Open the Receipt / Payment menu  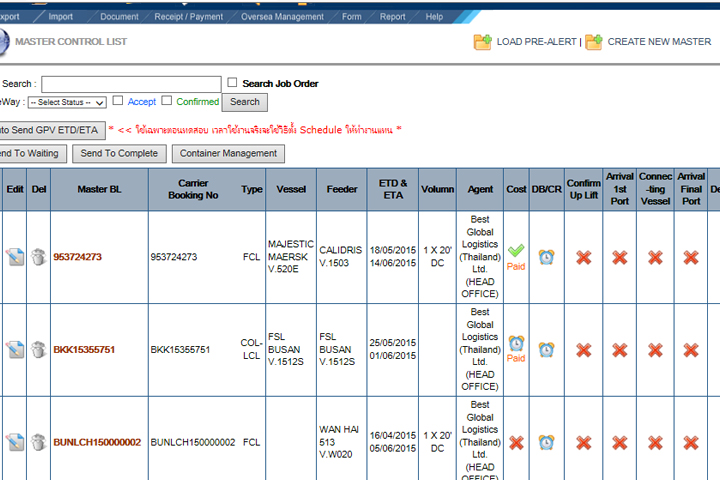(191, 17)
